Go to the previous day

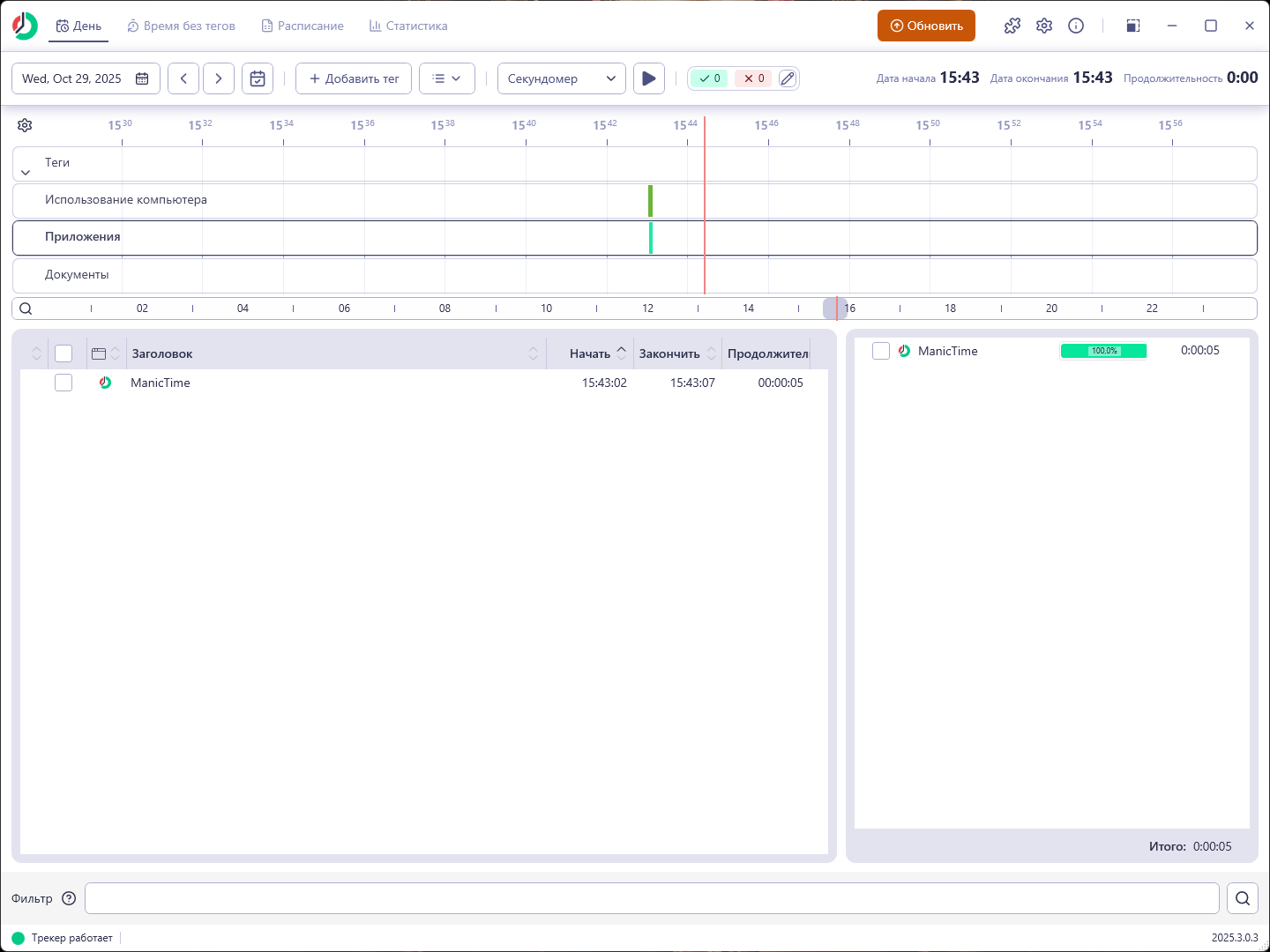[183, 78]
